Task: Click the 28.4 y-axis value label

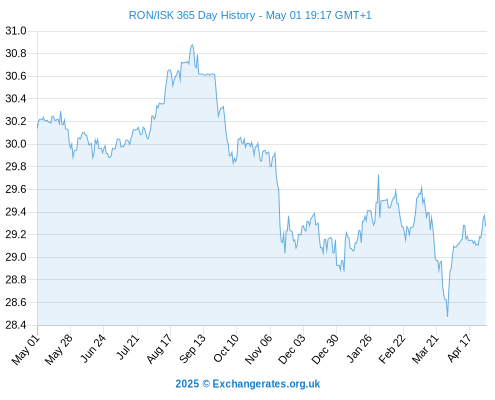Action: click(16, 325)
